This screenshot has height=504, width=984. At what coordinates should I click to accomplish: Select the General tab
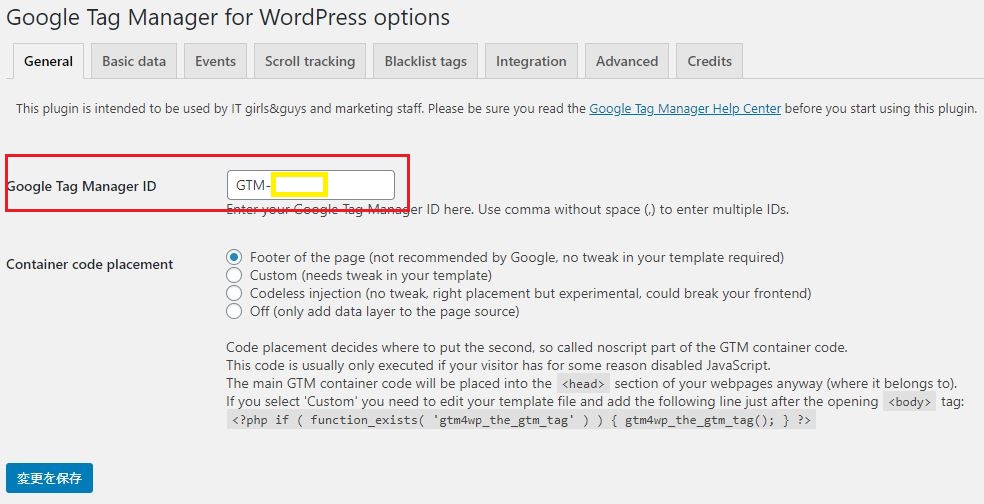[48, 61]
